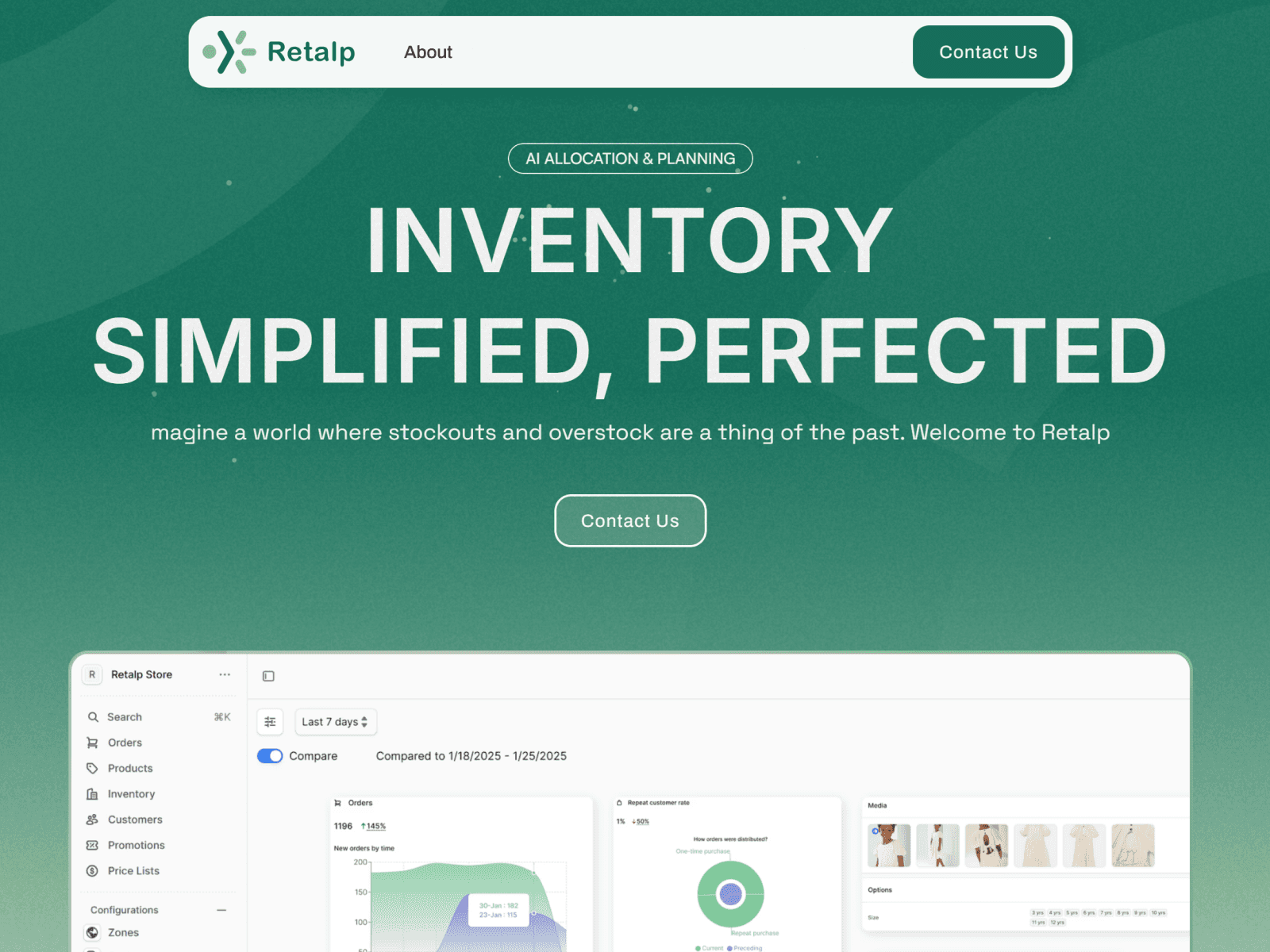Select the second Media thumbnail
The height and width of the screenshot is (952, 1270).
click(x=938, y=845)
